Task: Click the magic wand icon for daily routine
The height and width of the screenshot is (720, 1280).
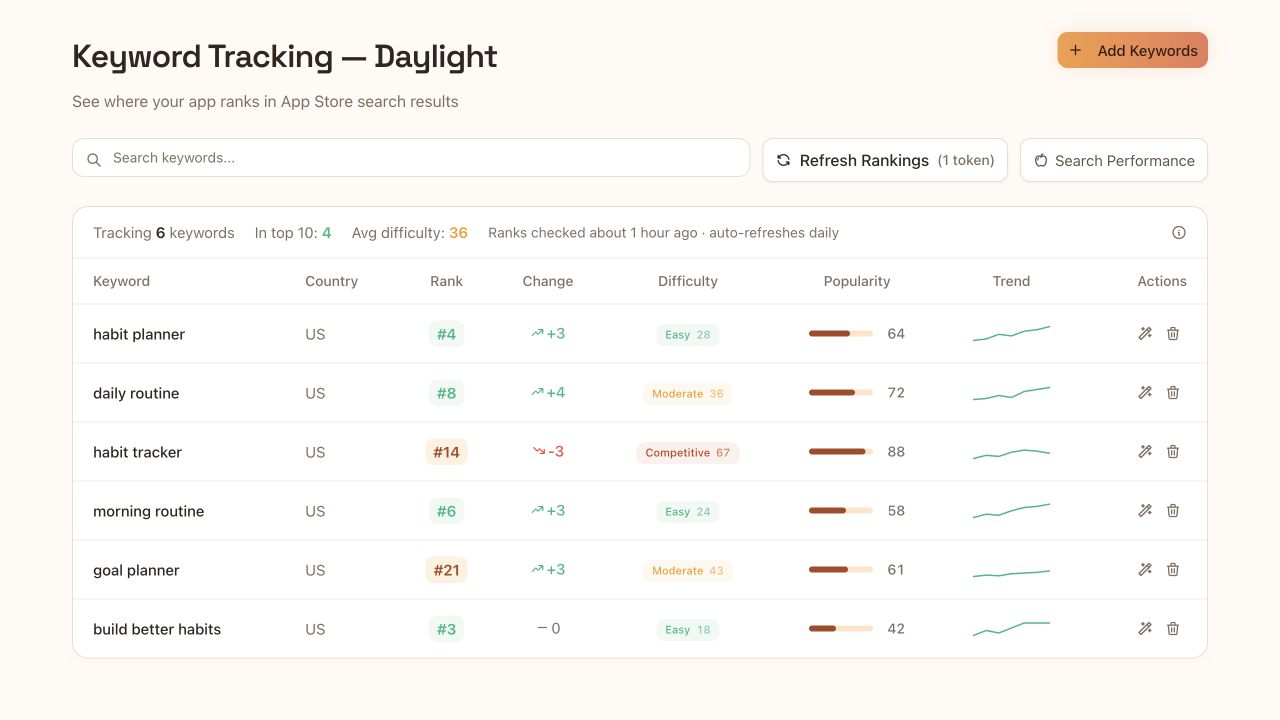Action: [1145, 393]
